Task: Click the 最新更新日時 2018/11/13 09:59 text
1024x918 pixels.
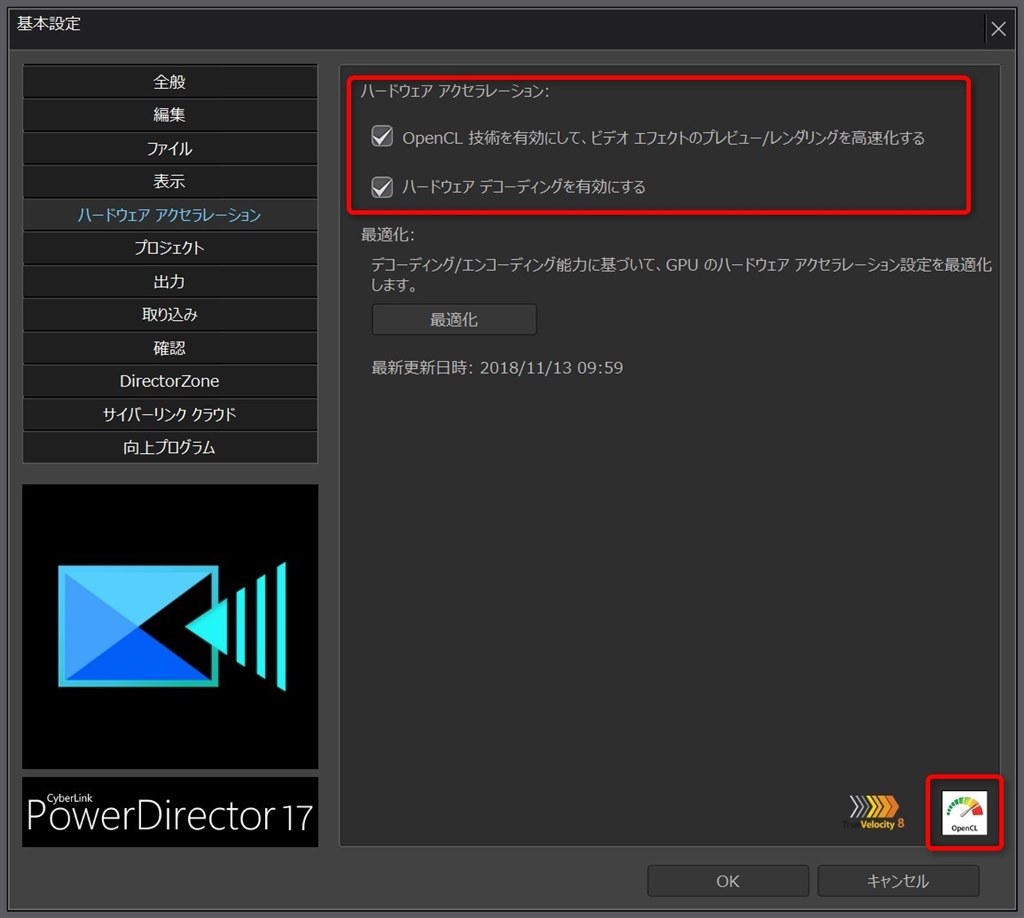Action: click(497, 368)
